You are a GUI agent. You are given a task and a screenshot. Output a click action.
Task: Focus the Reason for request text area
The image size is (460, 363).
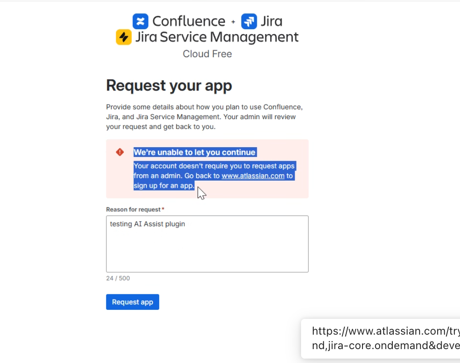[207, 244]
